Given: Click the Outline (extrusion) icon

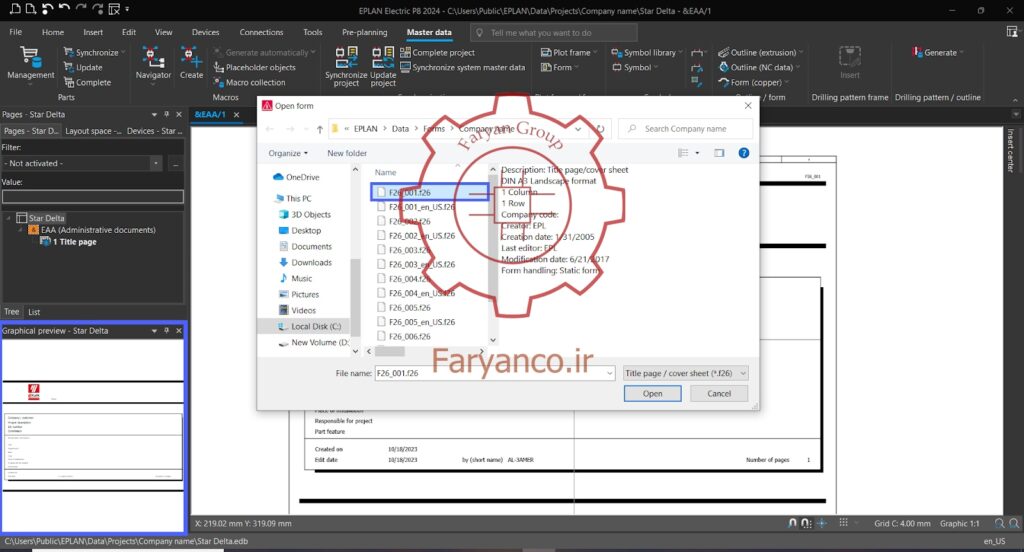Looking at the screenshot, I should click(724, 52).
